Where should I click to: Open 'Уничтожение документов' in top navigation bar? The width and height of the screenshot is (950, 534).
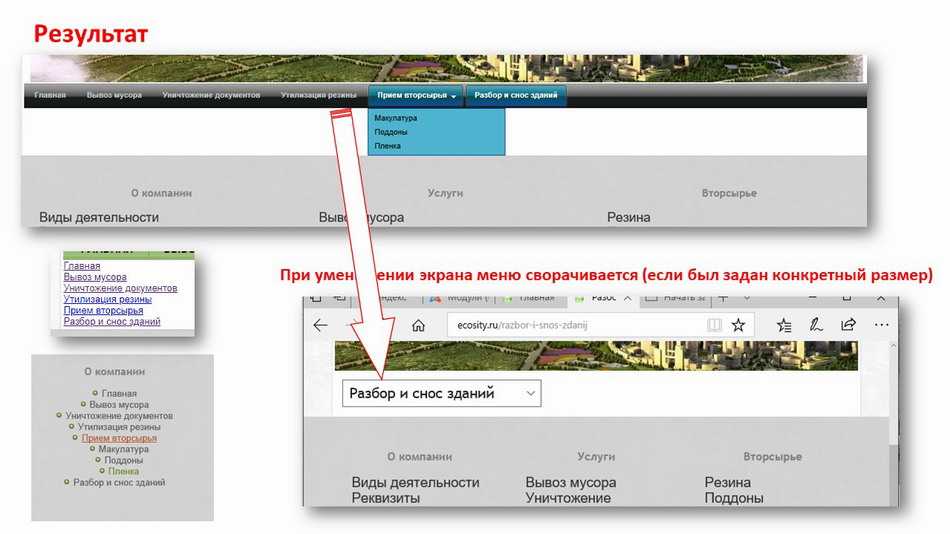212,96
